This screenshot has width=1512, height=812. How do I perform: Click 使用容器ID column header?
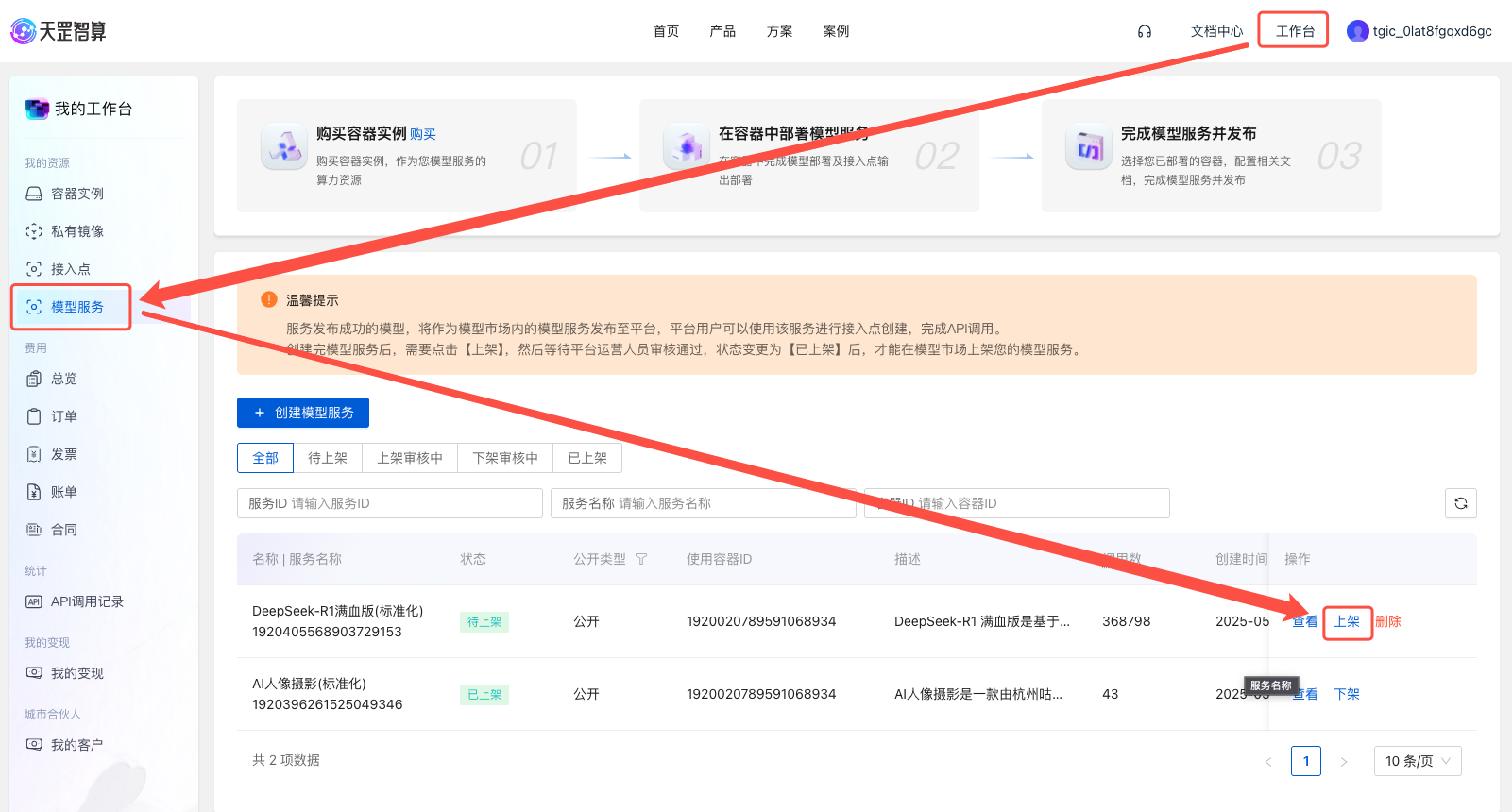tap(720, 559)
